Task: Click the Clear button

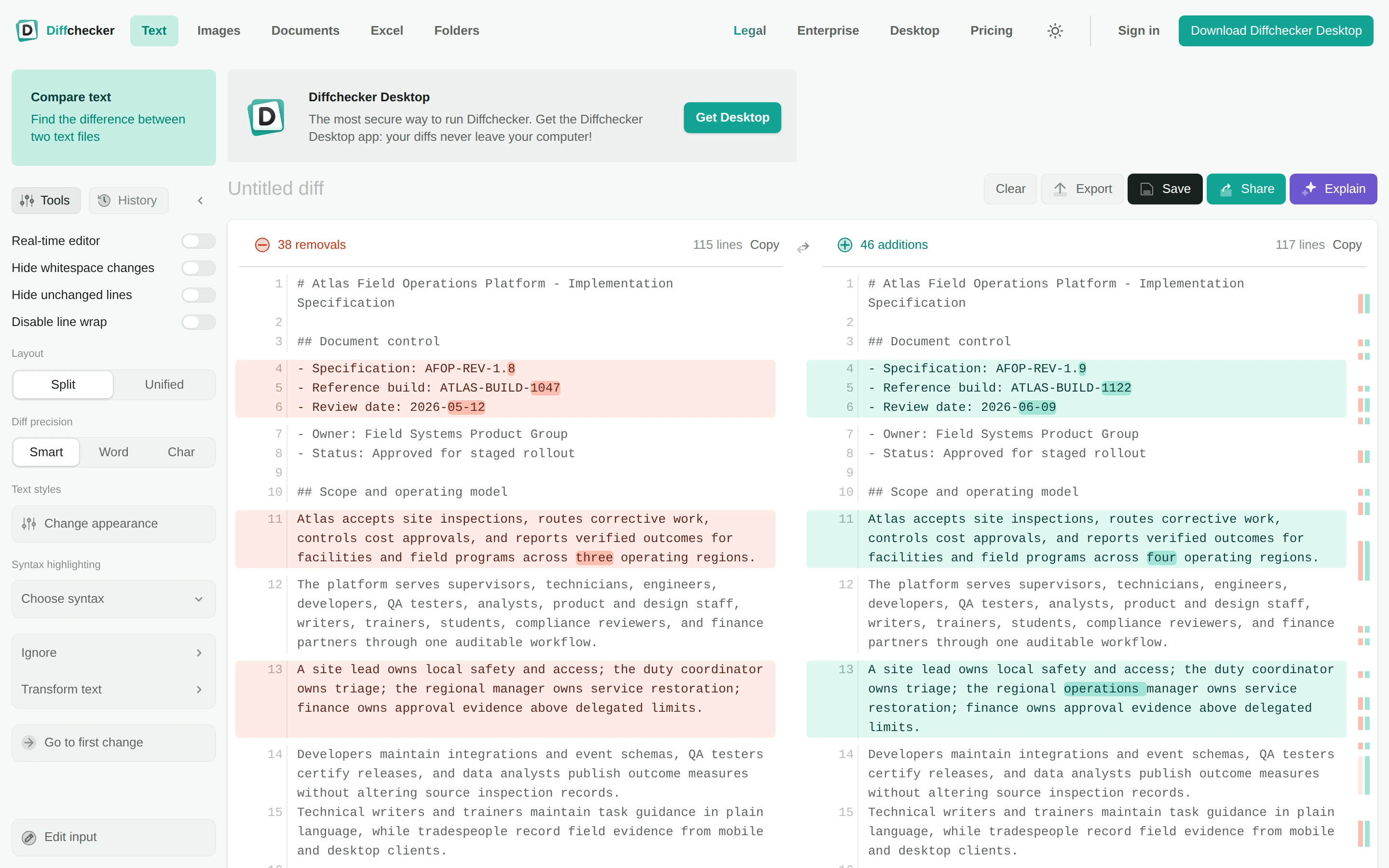Action: point(1010,189)
